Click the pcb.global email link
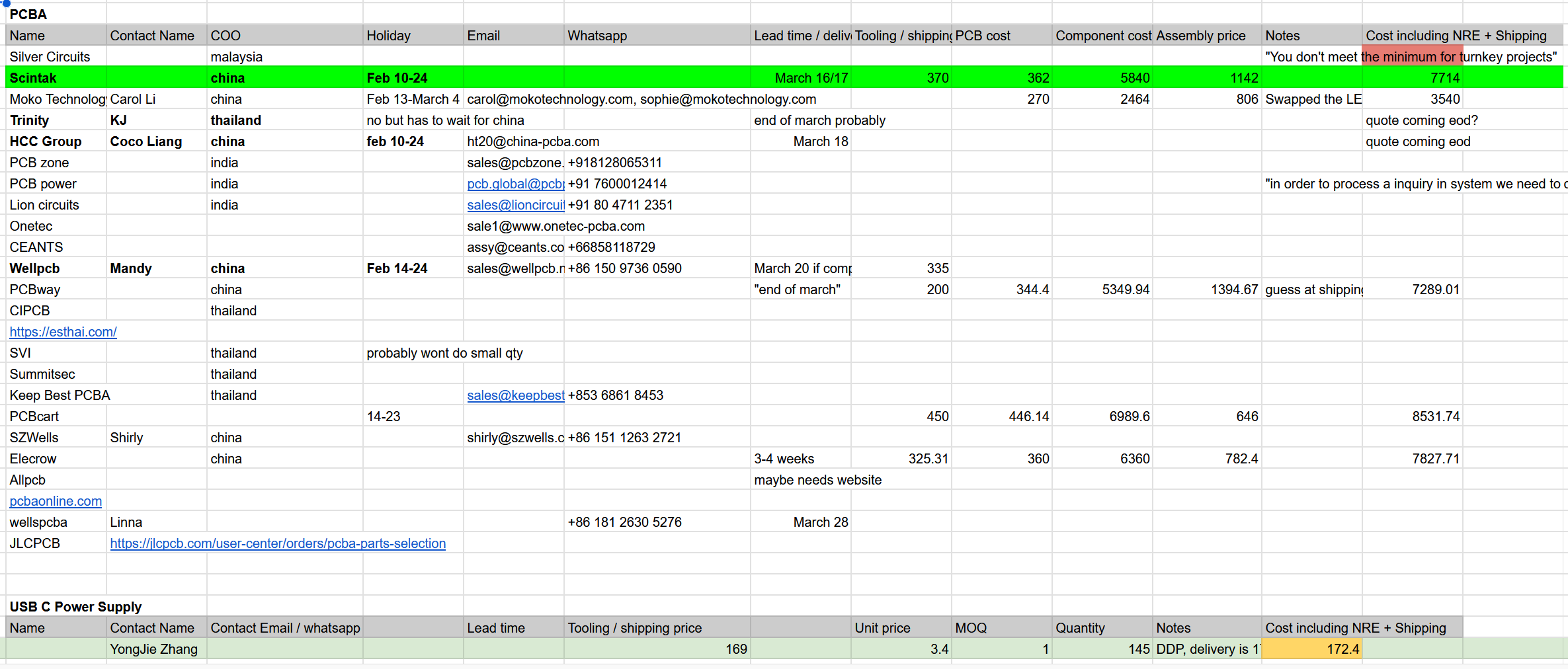1568x669 pixels. pyautogui.click(x=515, y=184)
